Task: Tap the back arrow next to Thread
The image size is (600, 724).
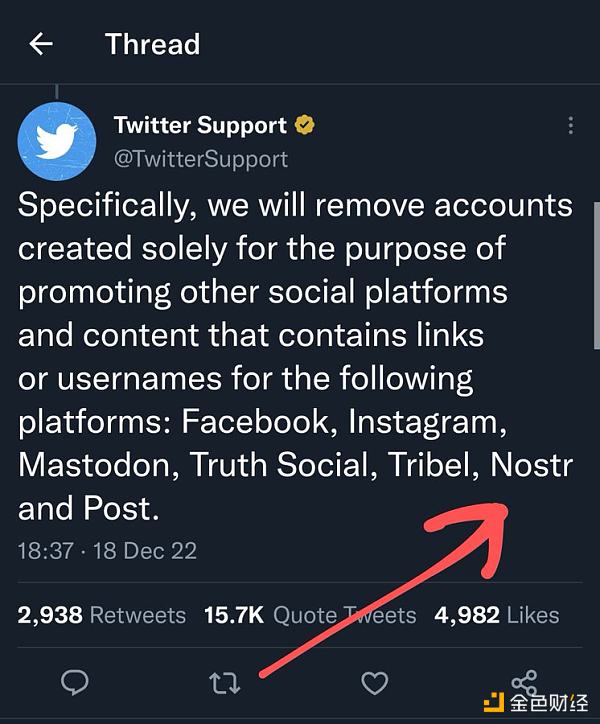Action: [41, 44]
